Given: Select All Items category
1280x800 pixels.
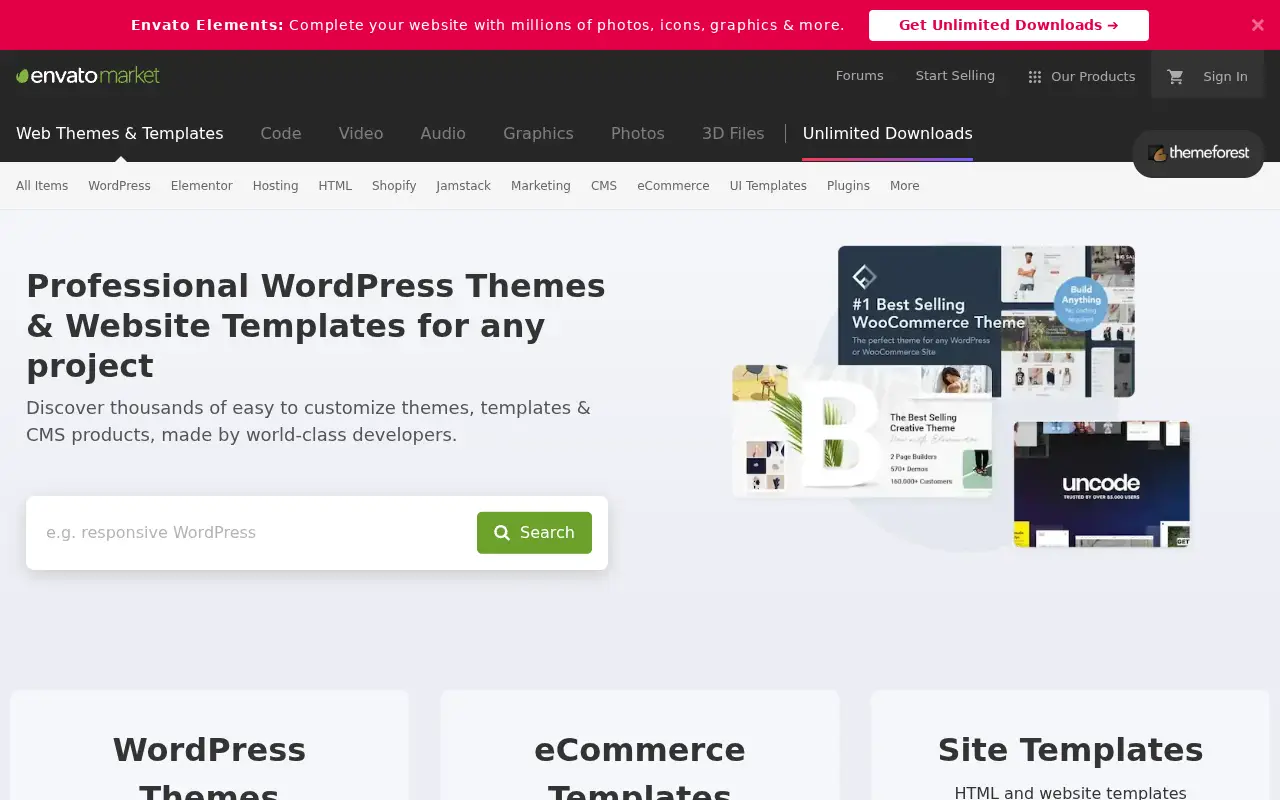Looking at the screenshot, I should coord(42,186).
